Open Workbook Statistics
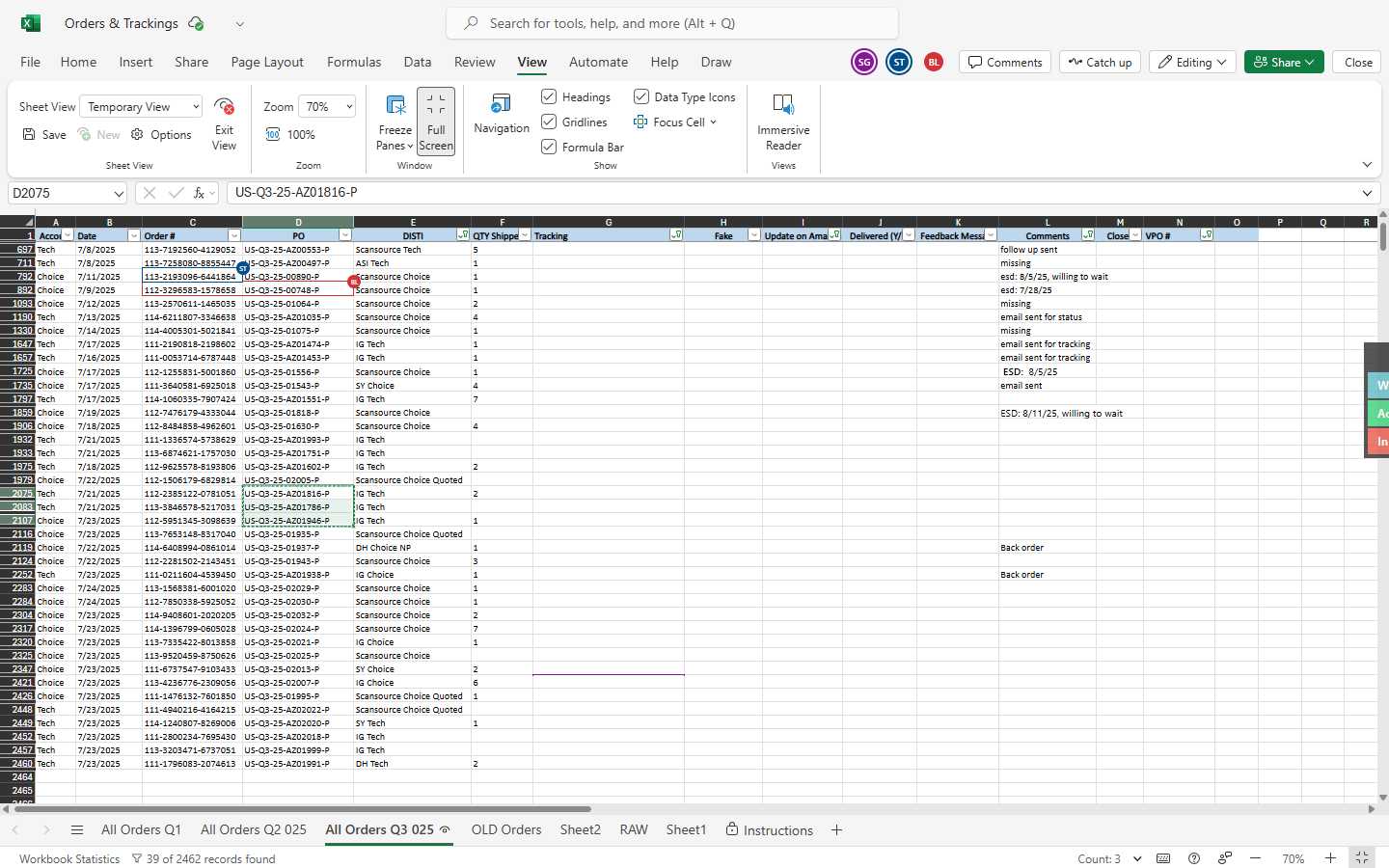This screenshot has height=868, width=1389. (x=69, y=858)
